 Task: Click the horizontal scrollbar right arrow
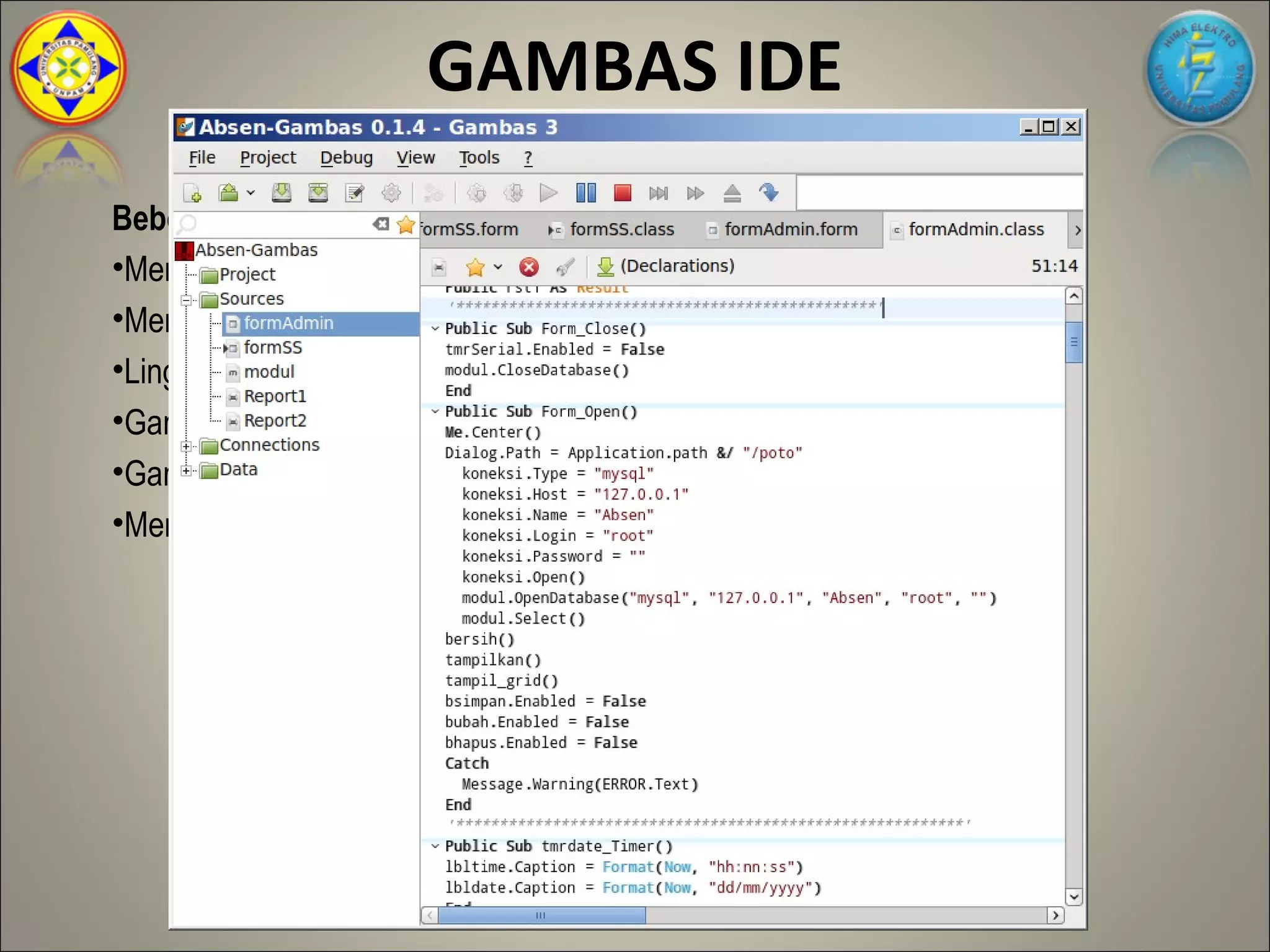(x=1056, y=915)
